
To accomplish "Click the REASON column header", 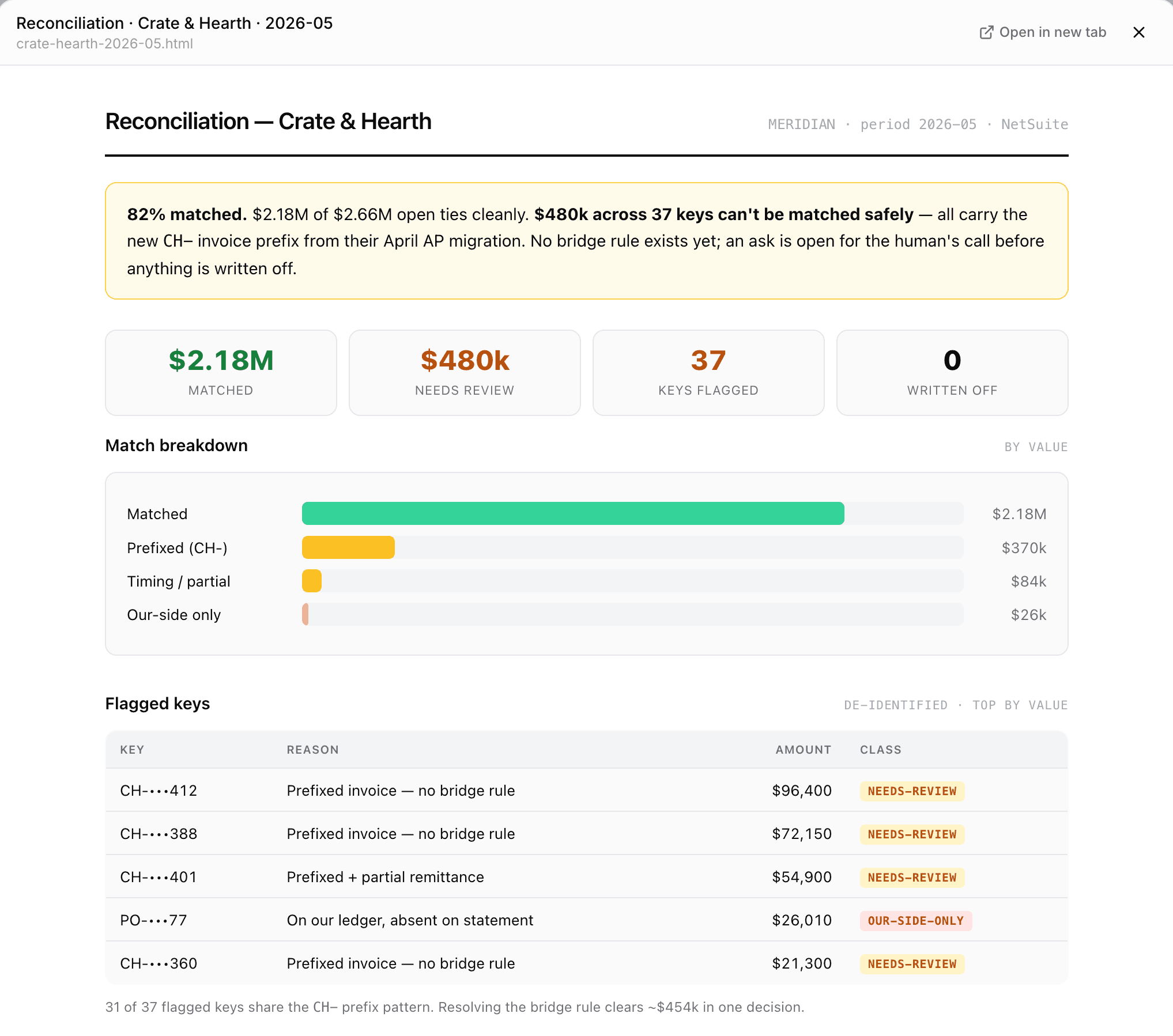I will pyautogui.click(x=313, y=750).
